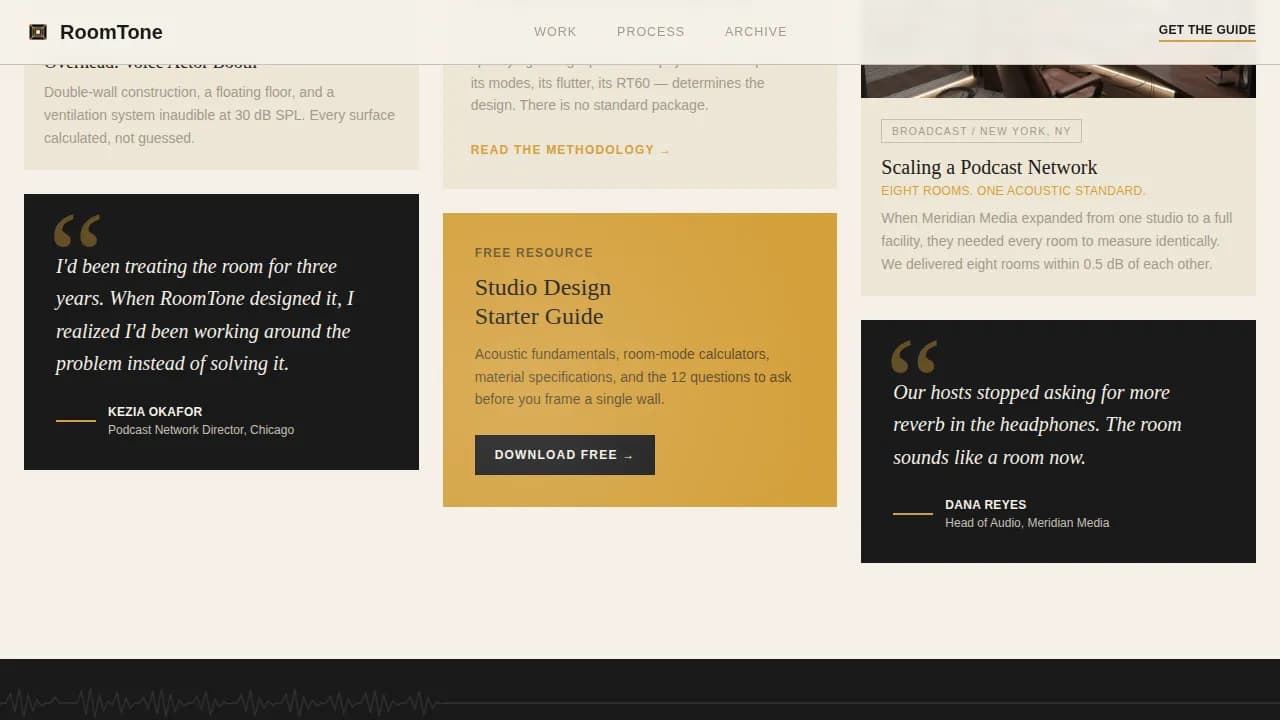Select the Studio Design Starter Guide heading

542,302
